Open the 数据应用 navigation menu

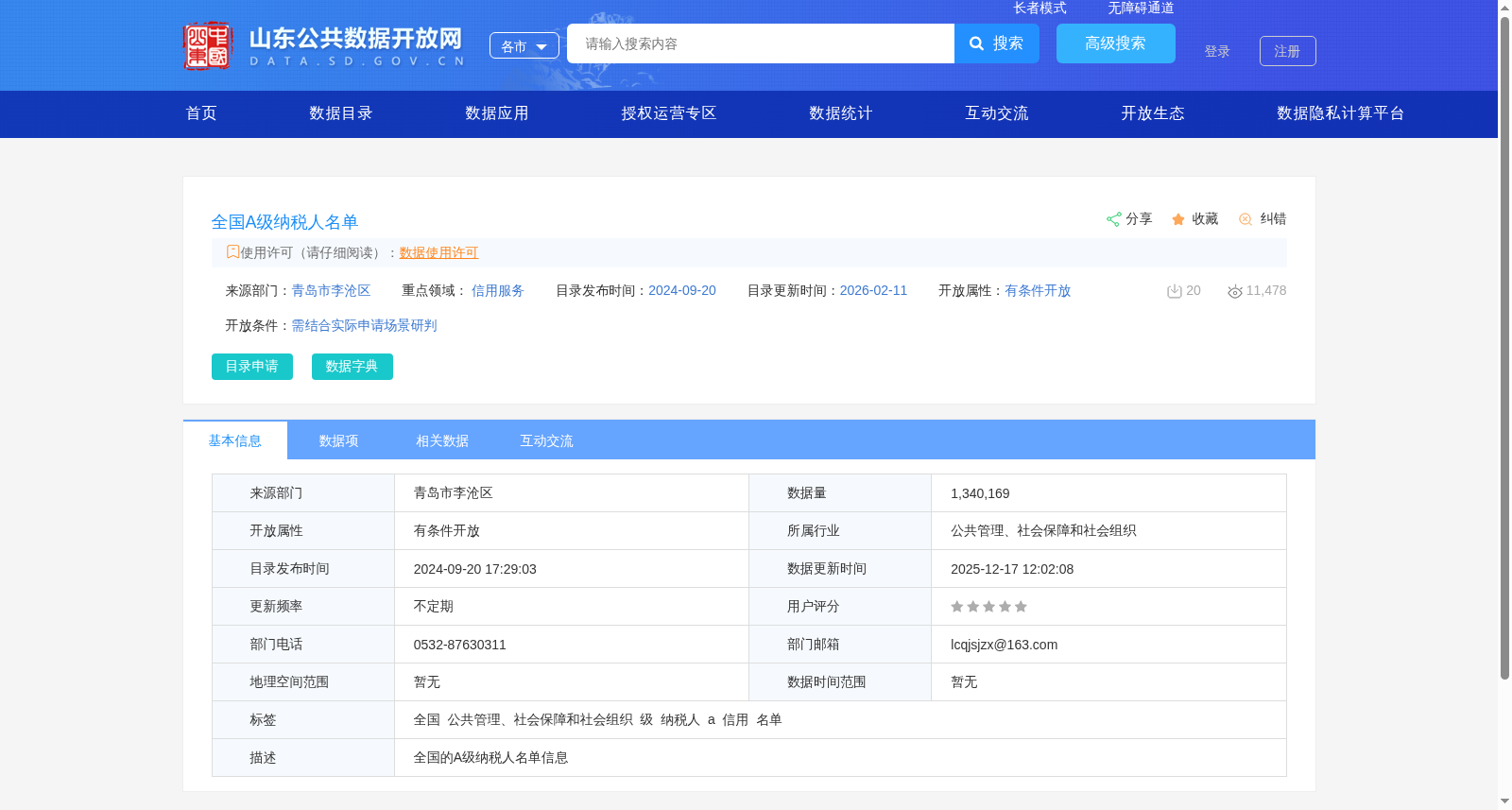pyautogui.click(x=497, y=113)
